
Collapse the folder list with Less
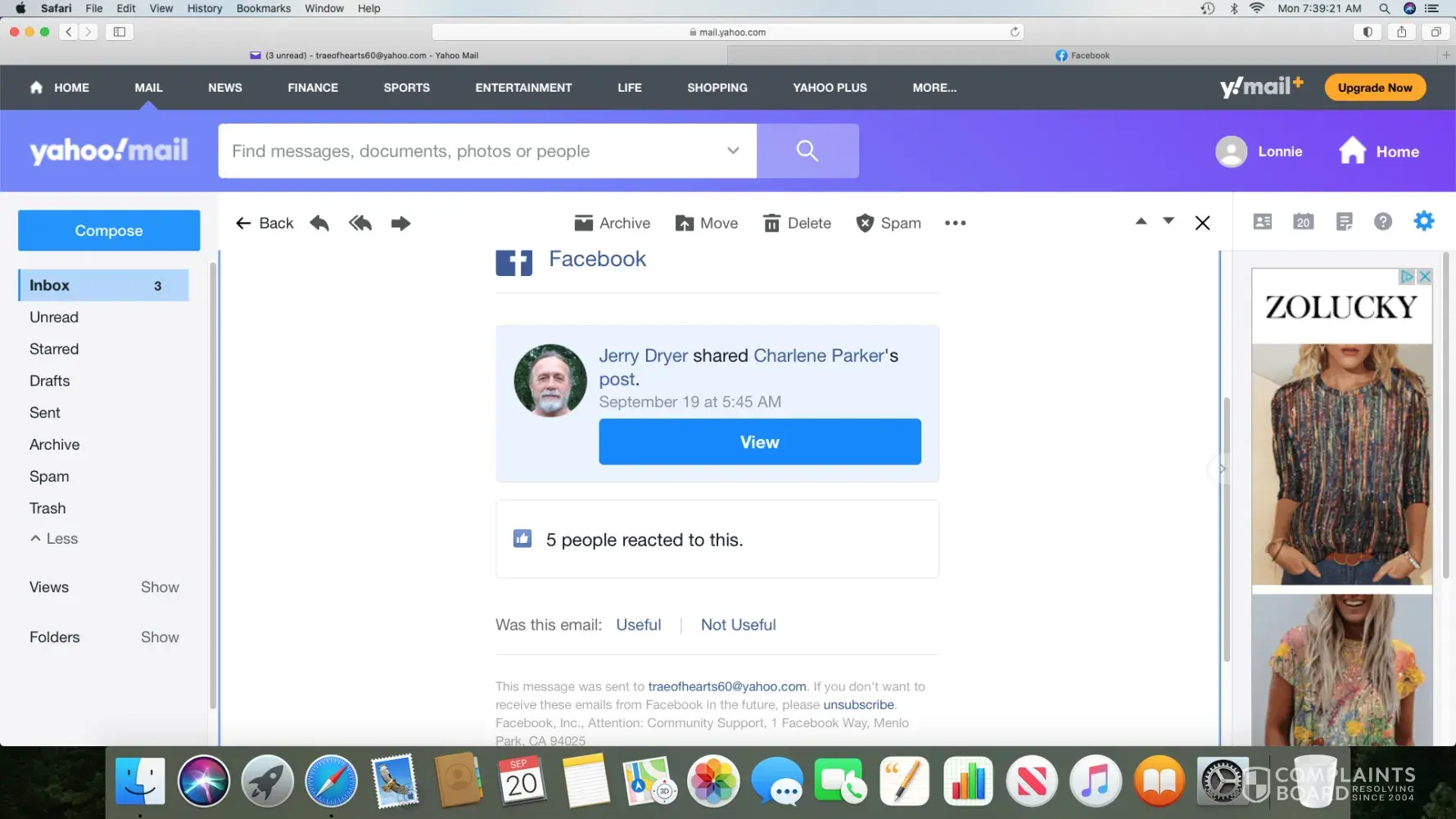pyautogui.click(x=54, y=539)
